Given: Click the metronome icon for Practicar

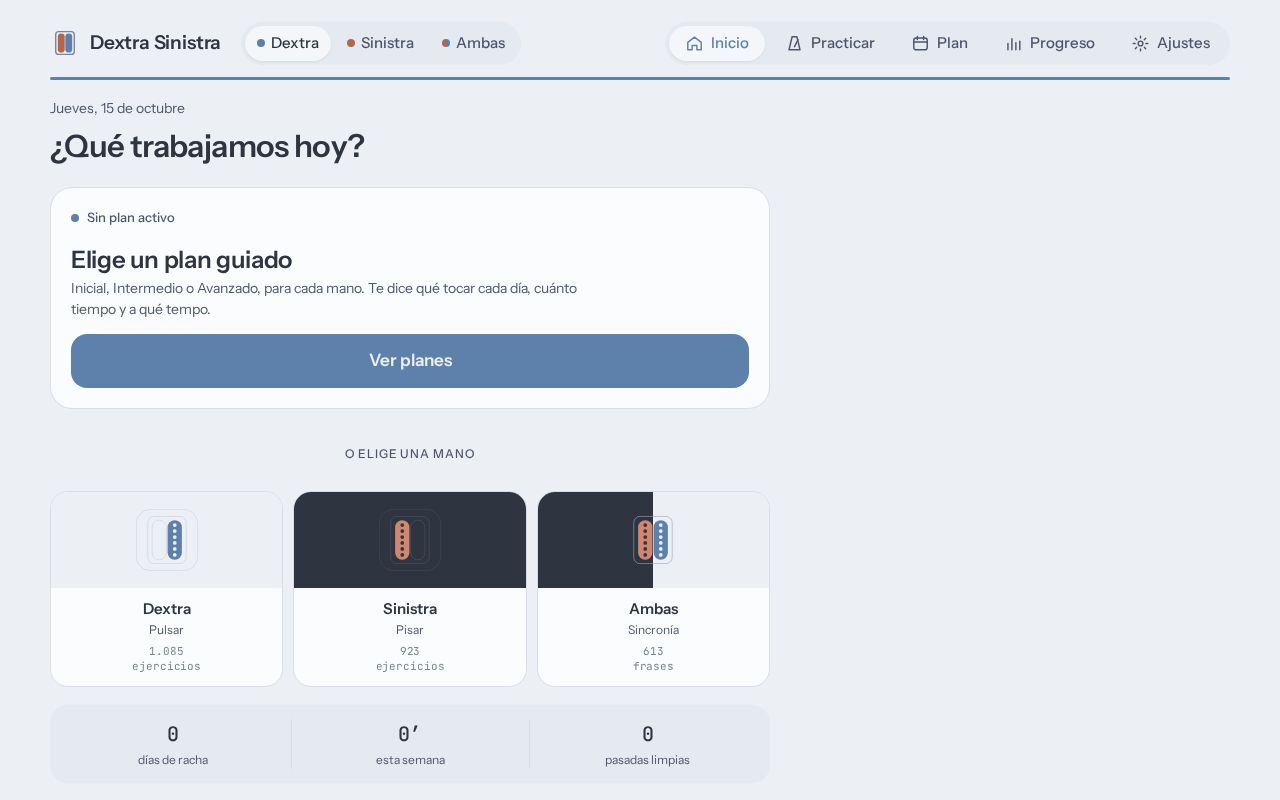Looking at the screenshot, I should (794, 44).
